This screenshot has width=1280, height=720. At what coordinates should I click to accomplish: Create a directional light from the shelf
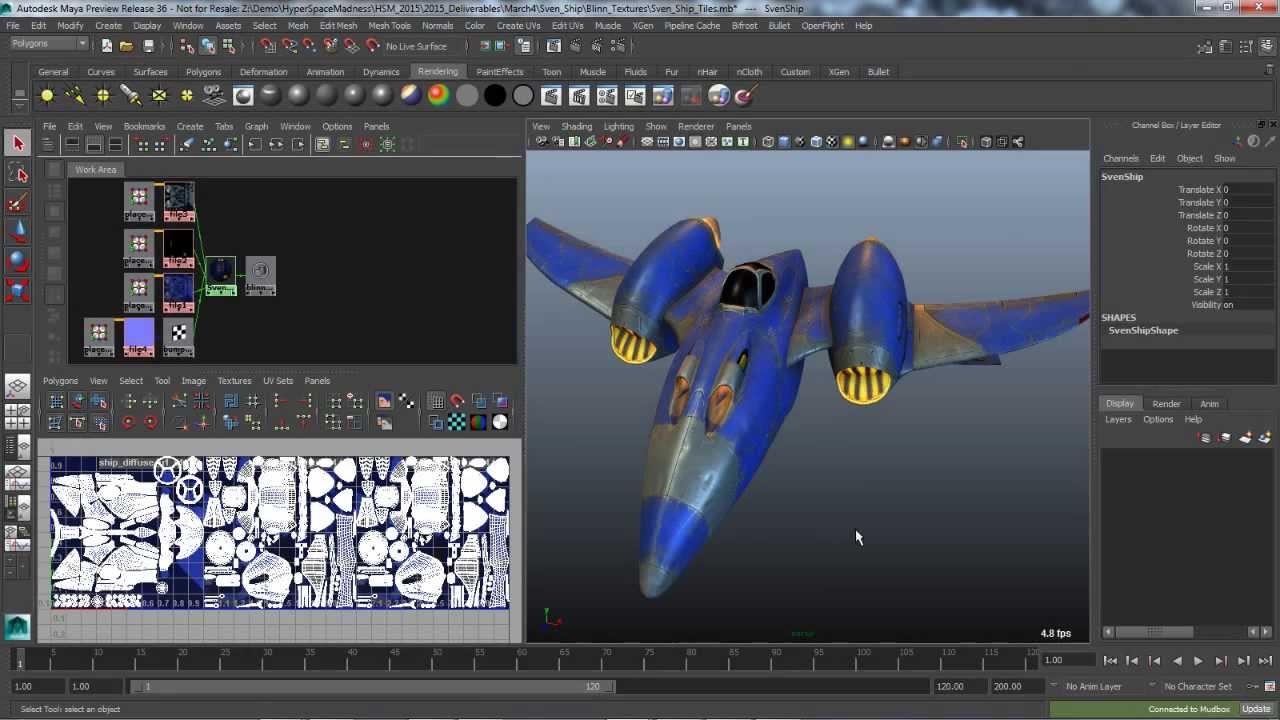pyautogui.click(x=75, y=96)
